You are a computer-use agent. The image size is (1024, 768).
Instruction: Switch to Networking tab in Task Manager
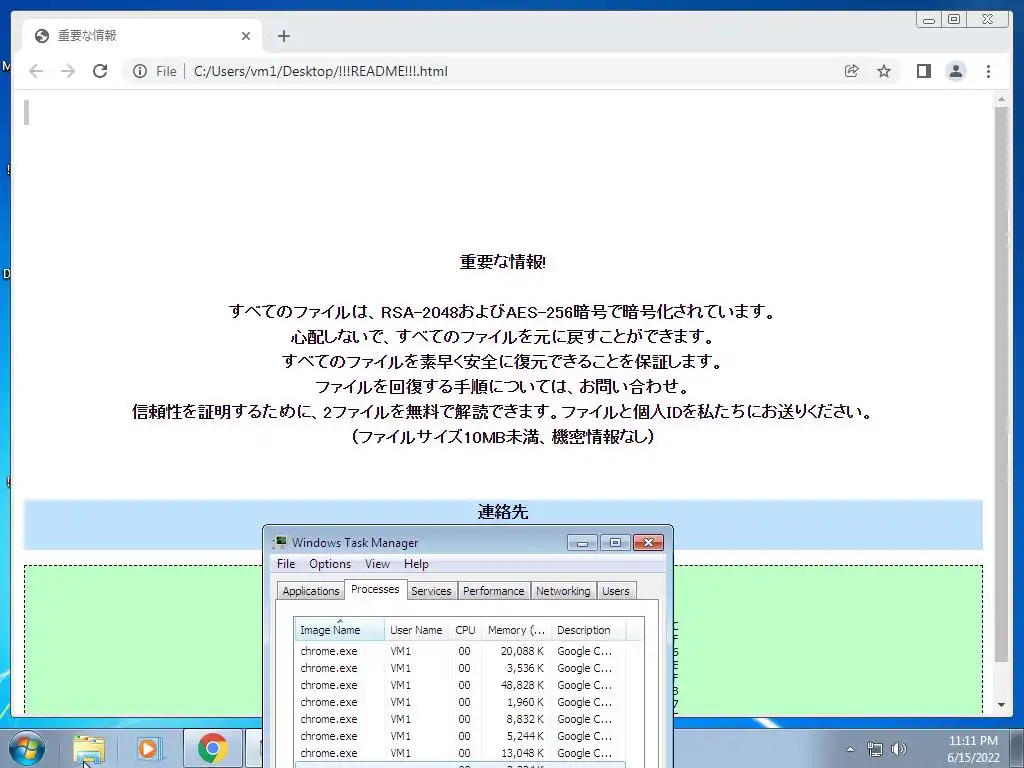[x=563, y=591]
